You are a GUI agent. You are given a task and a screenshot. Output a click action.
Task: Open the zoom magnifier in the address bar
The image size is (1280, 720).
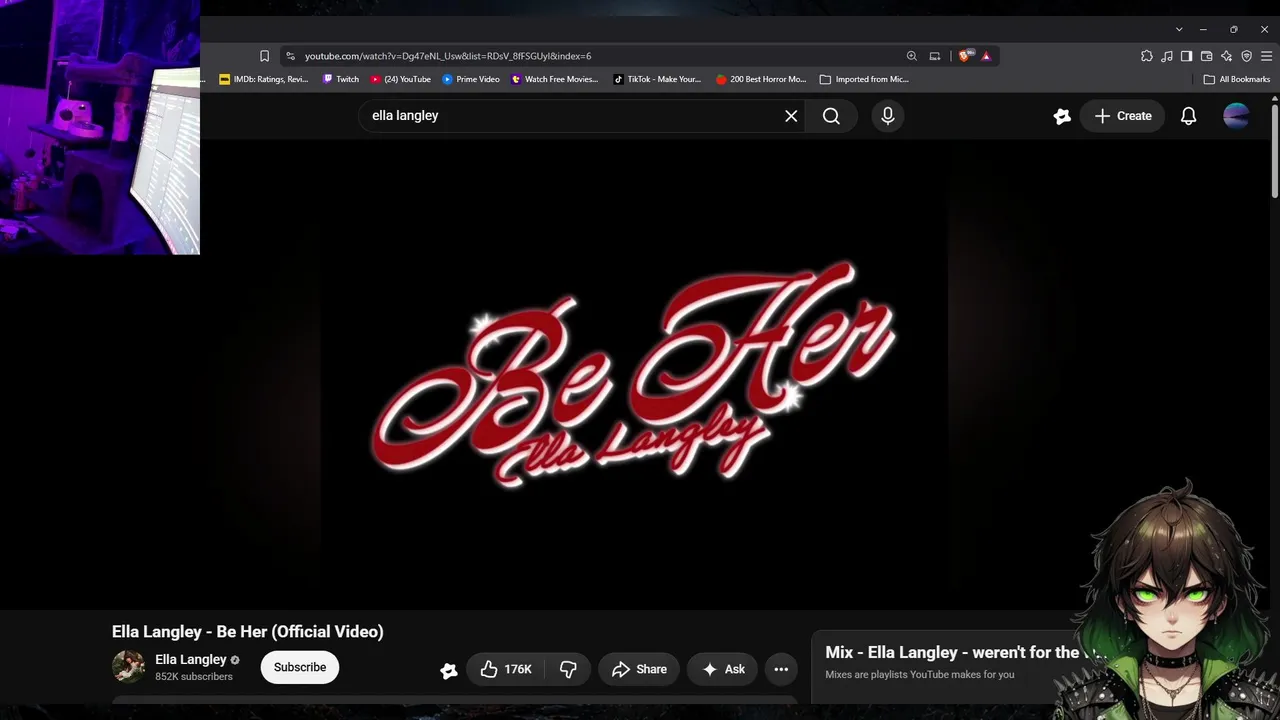point(911,56)
